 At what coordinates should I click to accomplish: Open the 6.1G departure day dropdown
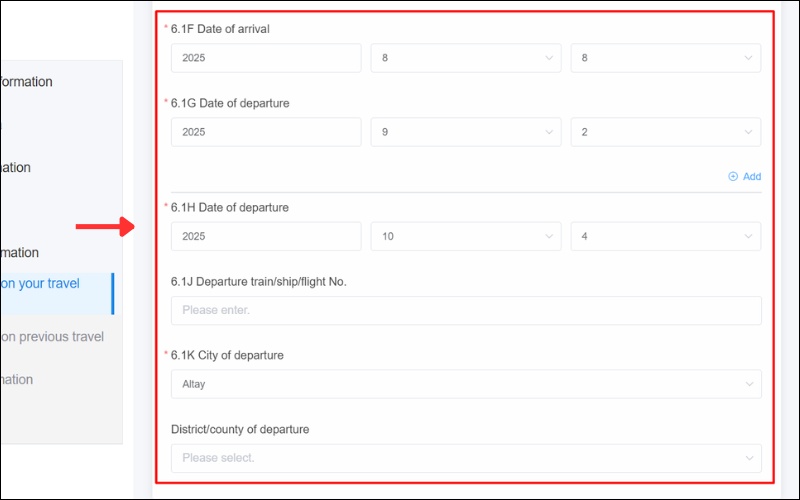pyautogui.click(x=665, y=132)
